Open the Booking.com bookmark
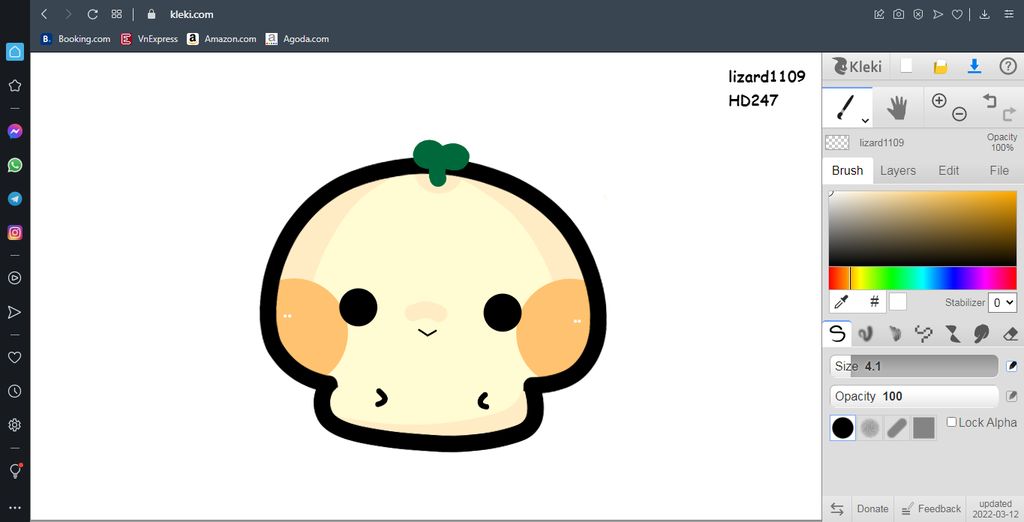The height and width of the screenshot is (522, 1024). pyautogui.click(x=76, y=39)
